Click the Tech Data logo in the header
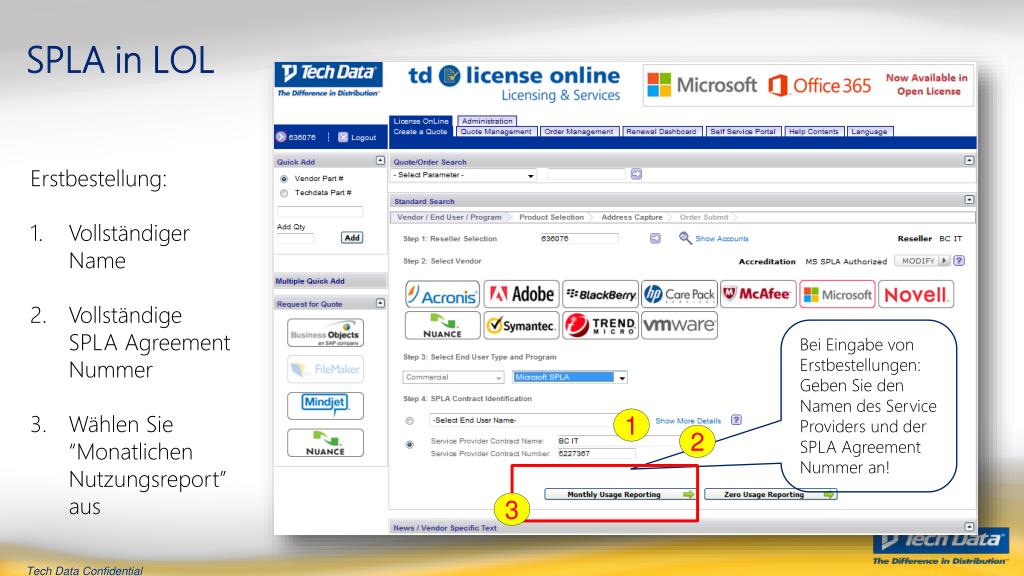This screenshot has height=576, width=1024. (x=328, y=80)
